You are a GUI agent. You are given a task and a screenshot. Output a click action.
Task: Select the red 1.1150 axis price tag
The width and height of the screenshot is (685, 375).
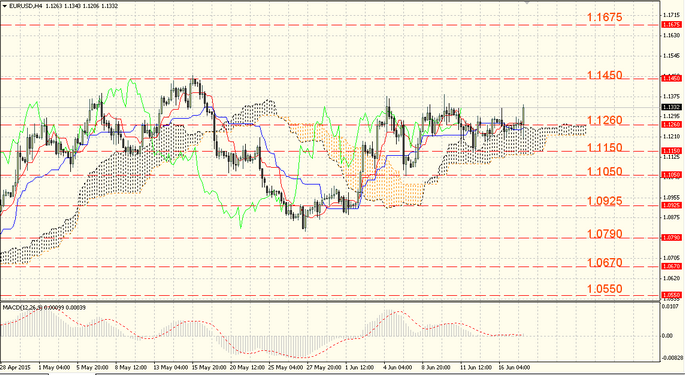[x=671, y=151]
